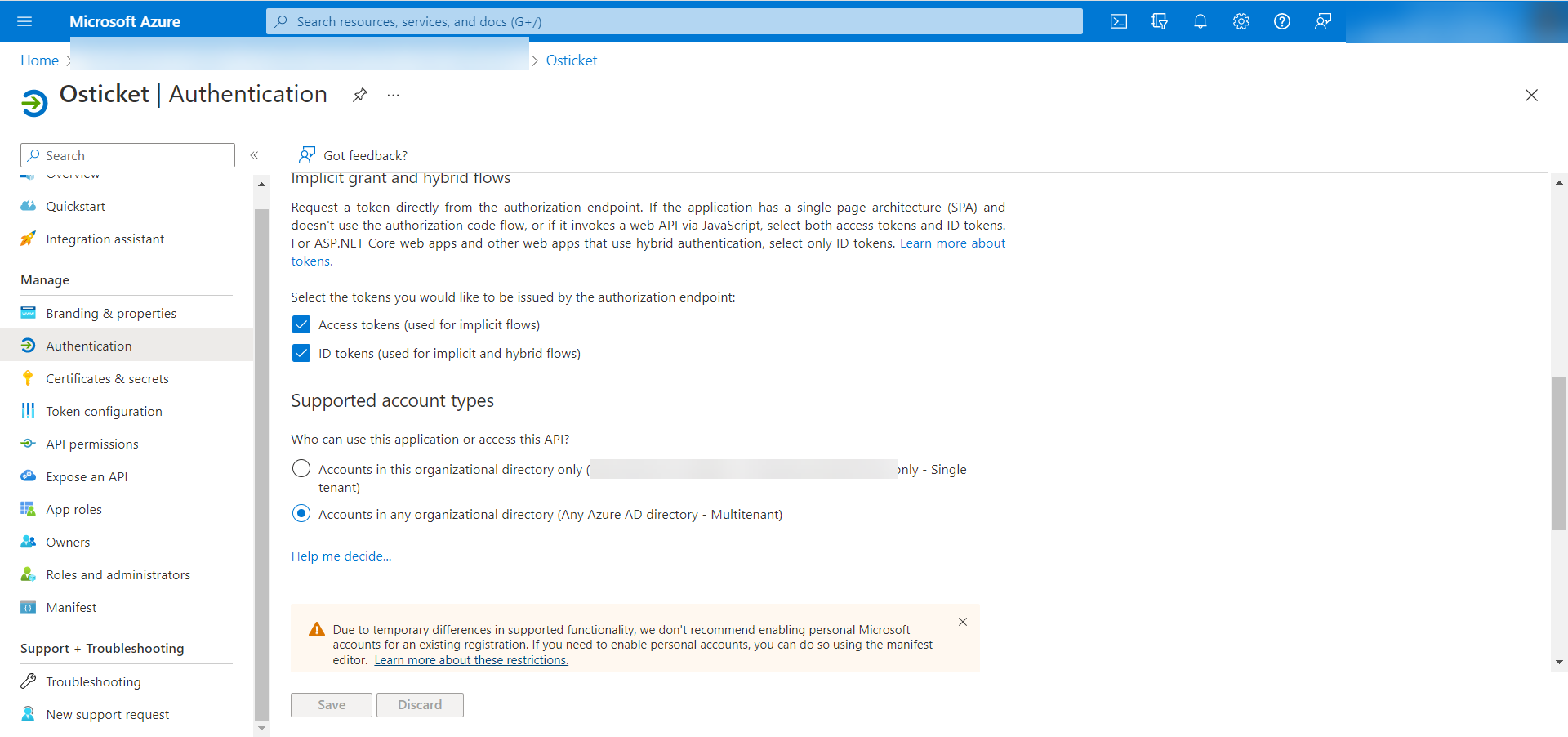Click 'Support + Troubleshooting' section label
Screen dimensions: 1568x737
pos(102,648)
